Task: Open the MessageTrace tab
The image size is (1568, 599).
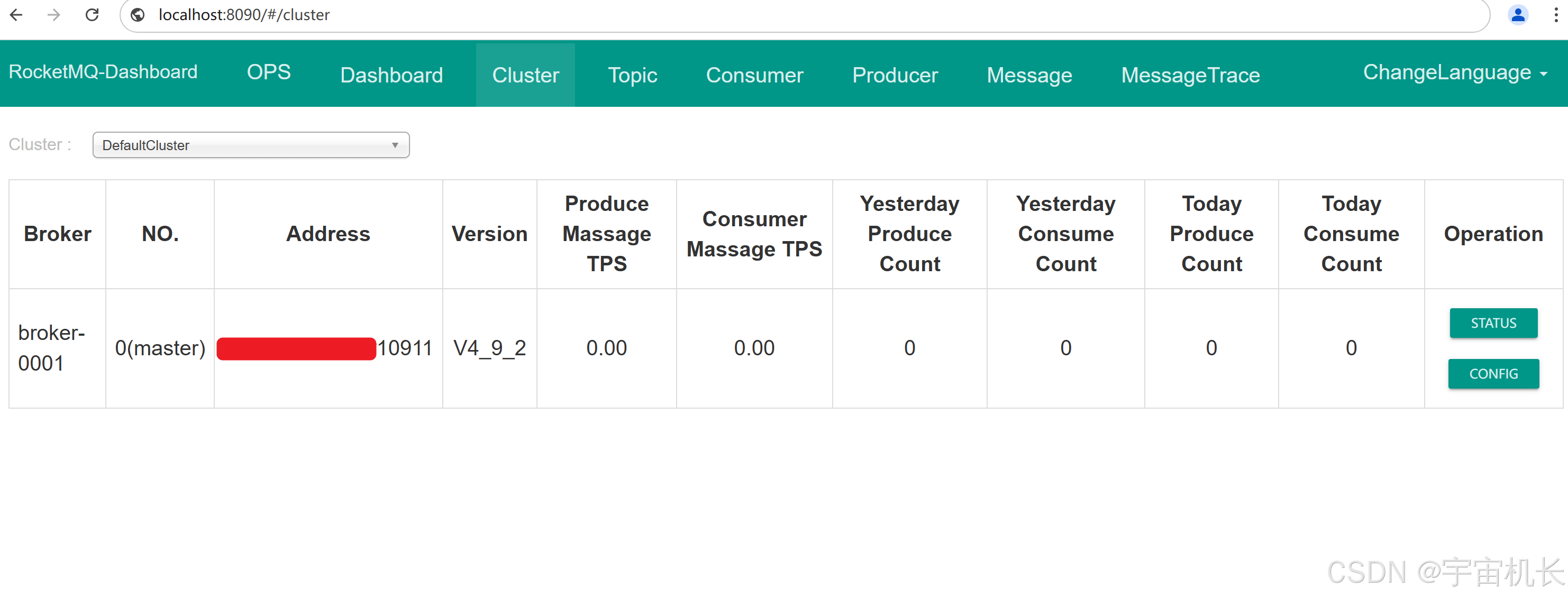Action: pos(1190,75)
